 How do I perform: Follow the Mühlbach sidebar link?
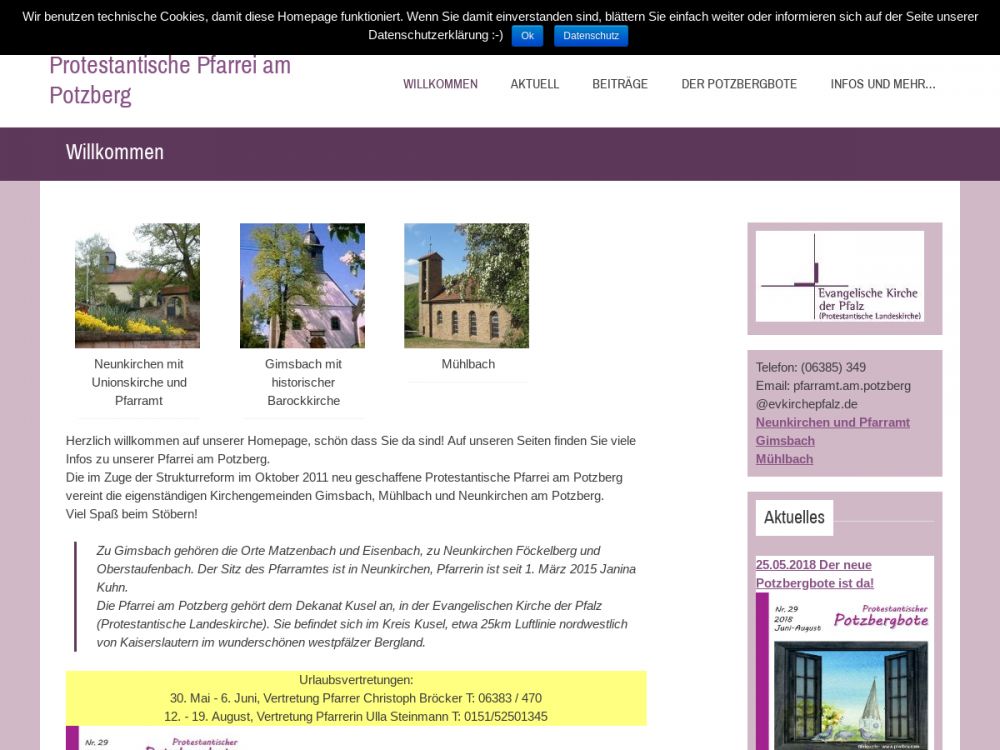pyautogui.click(x=784, y=459)
